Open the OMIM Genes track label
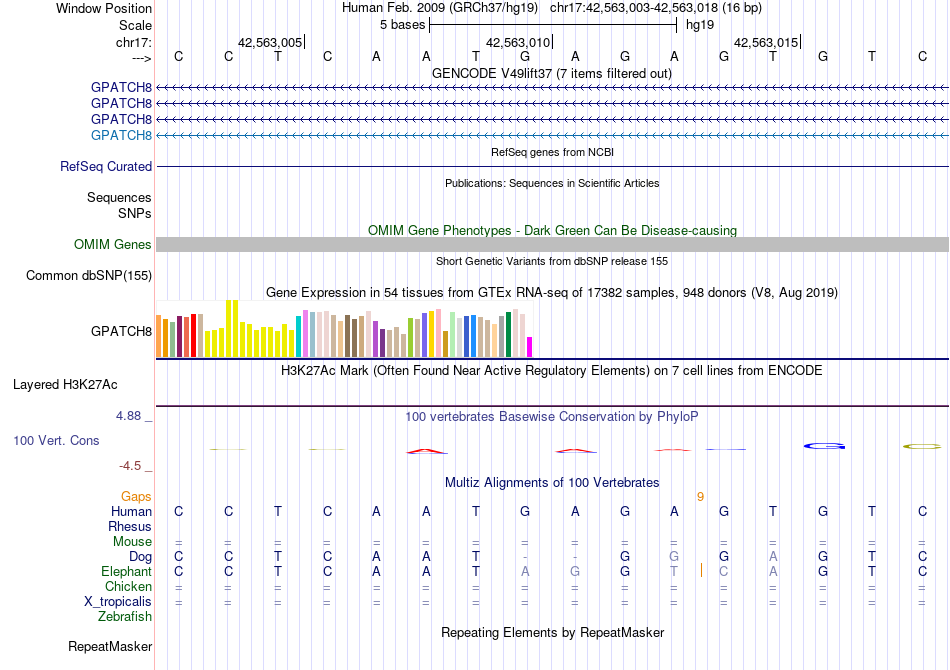The width and height of the screenshot is (950, 670). tap(113, 245)
